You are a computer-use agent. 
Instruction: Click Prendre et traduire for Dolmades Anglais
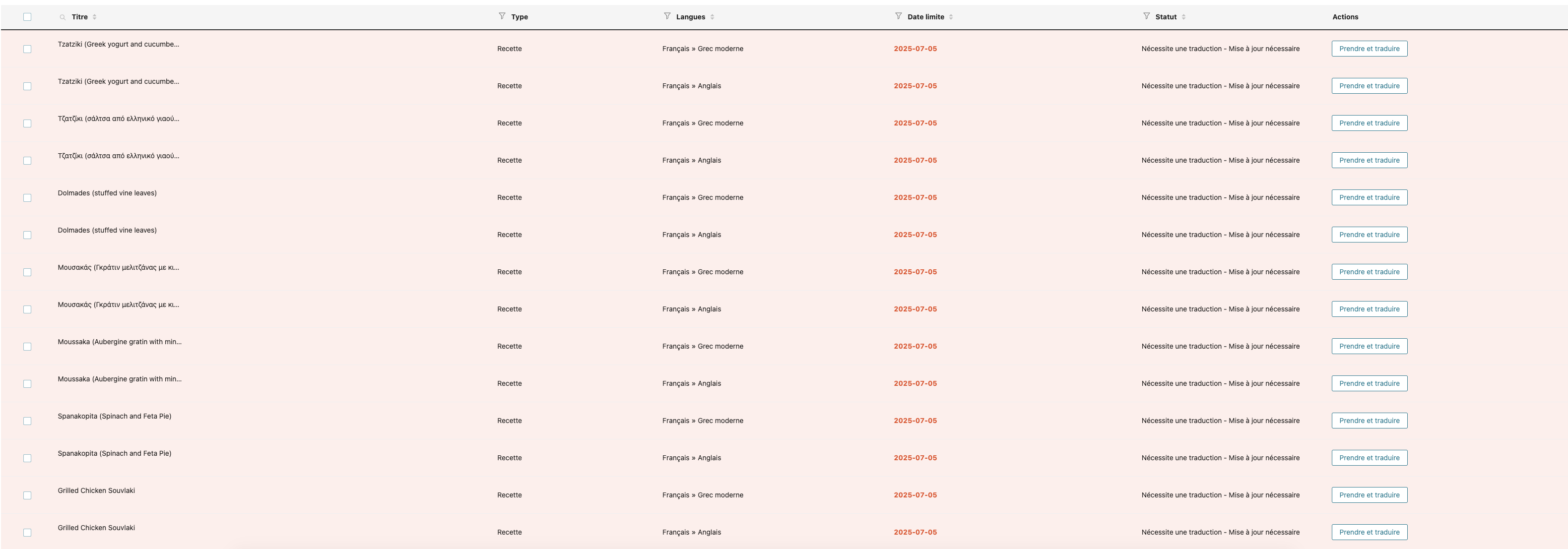tap(1369, 234)
